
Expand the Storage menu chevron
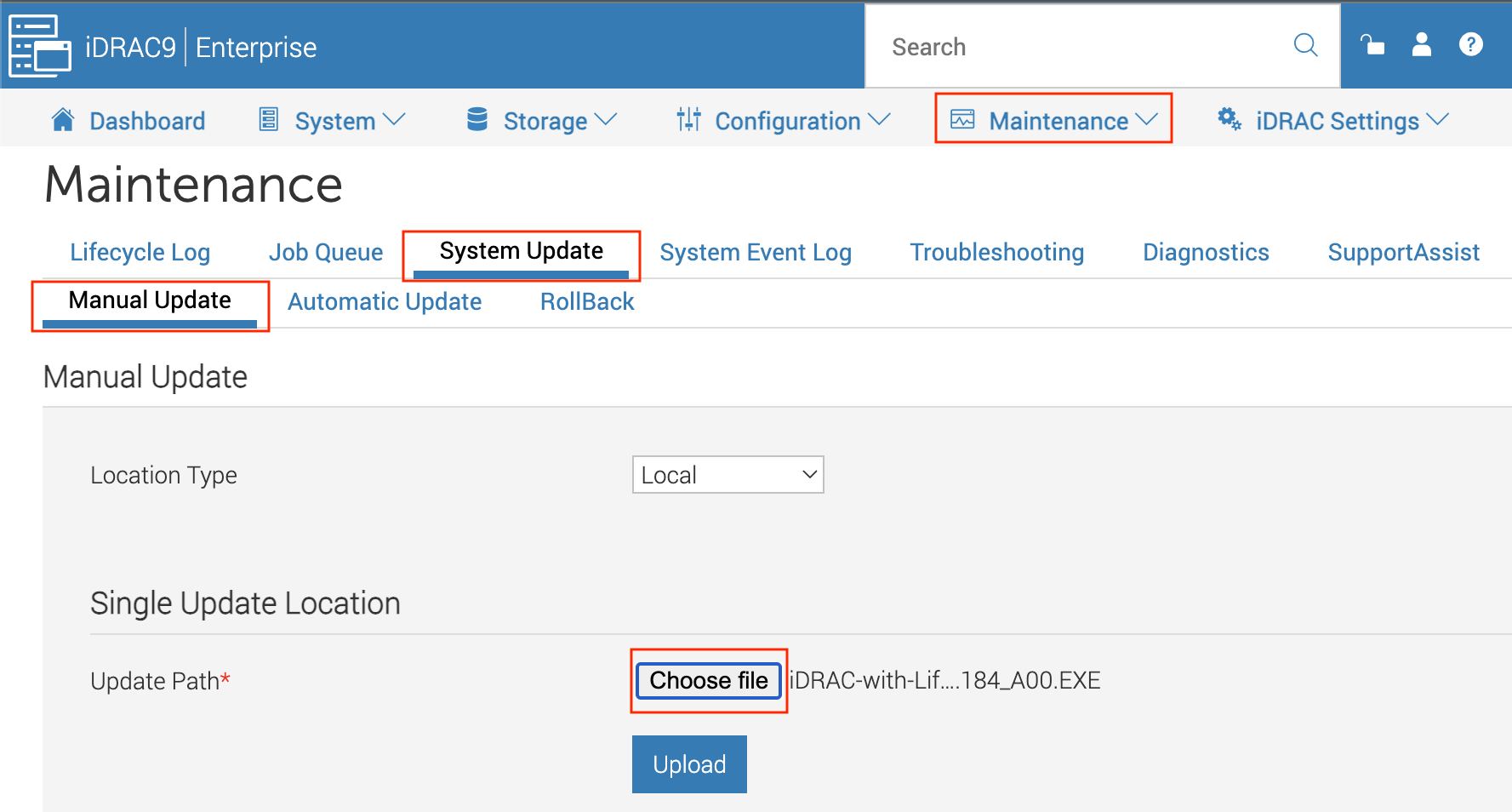point(605,120)
